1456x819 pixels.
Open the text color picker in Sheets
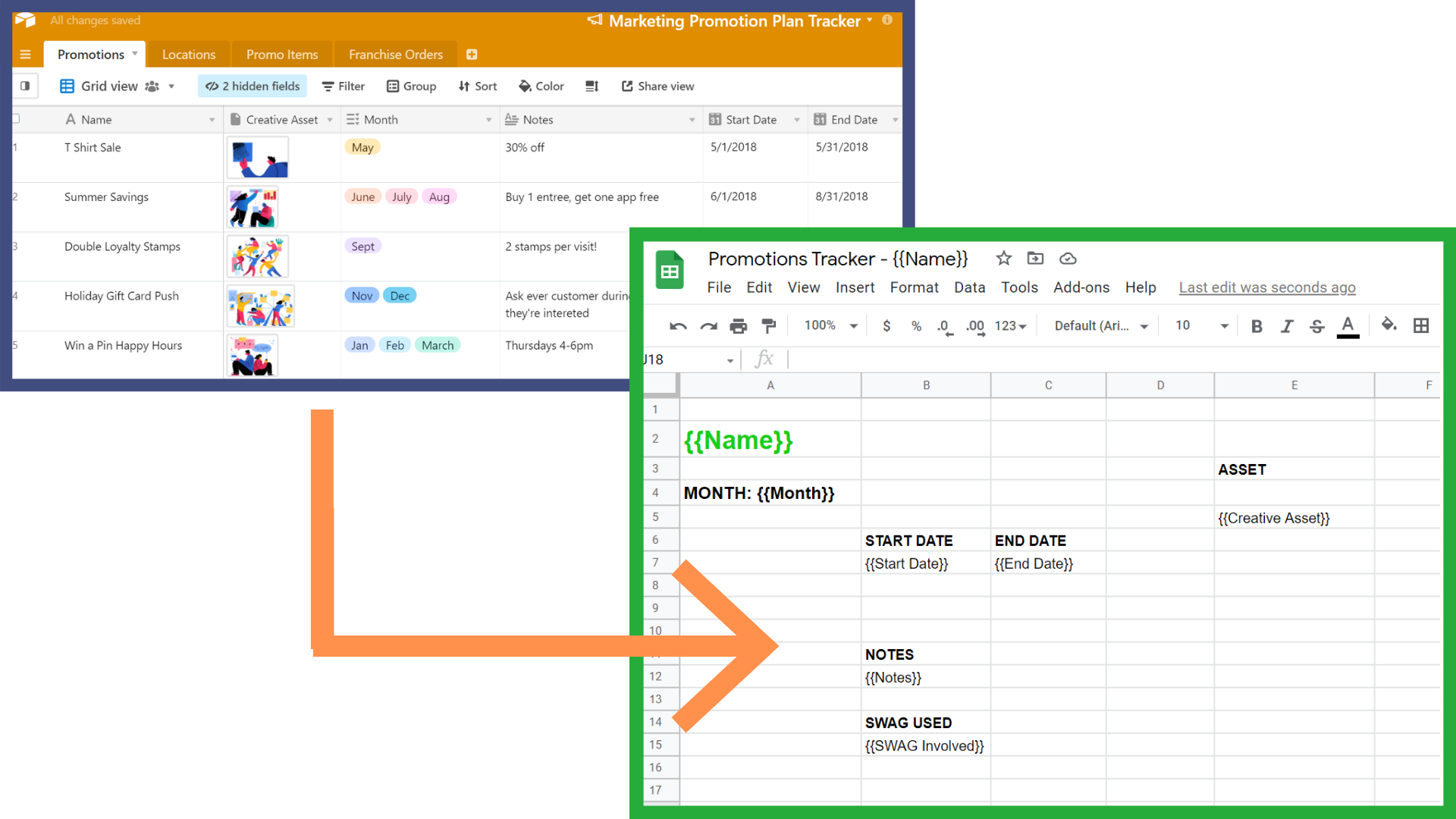[1348, 325]
